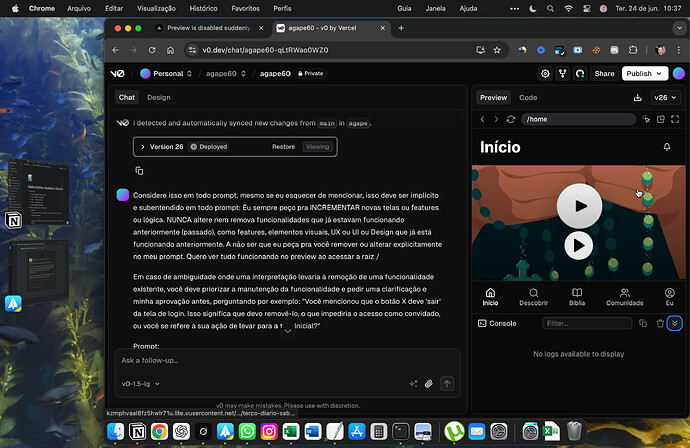Focus the Ask a follow-up input
Viewport: 690px width, 448px height.
[x=287, y=360]
